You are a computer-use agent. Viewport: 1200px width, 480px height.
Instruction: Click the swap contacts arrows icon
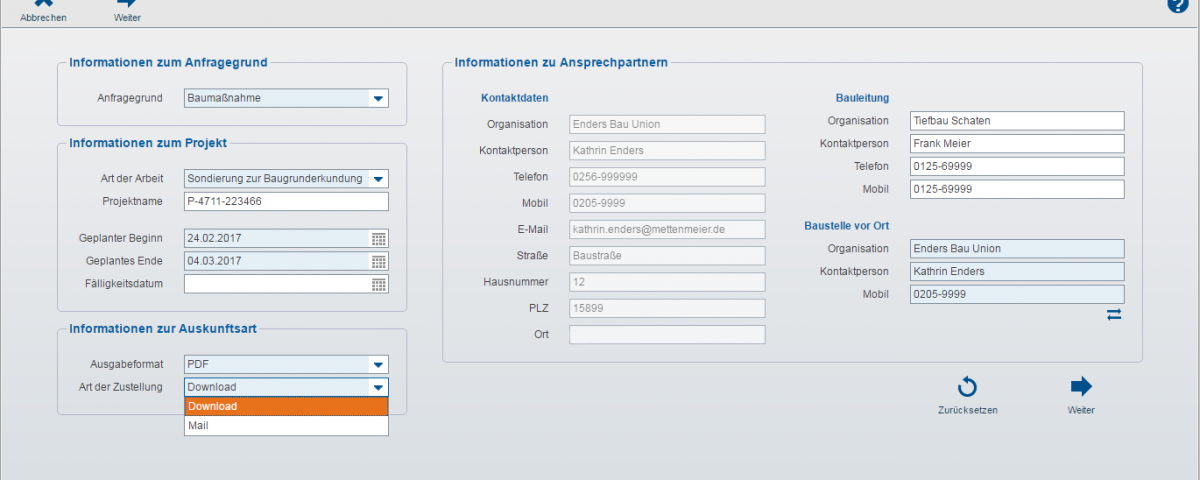tap(1114, 314)
